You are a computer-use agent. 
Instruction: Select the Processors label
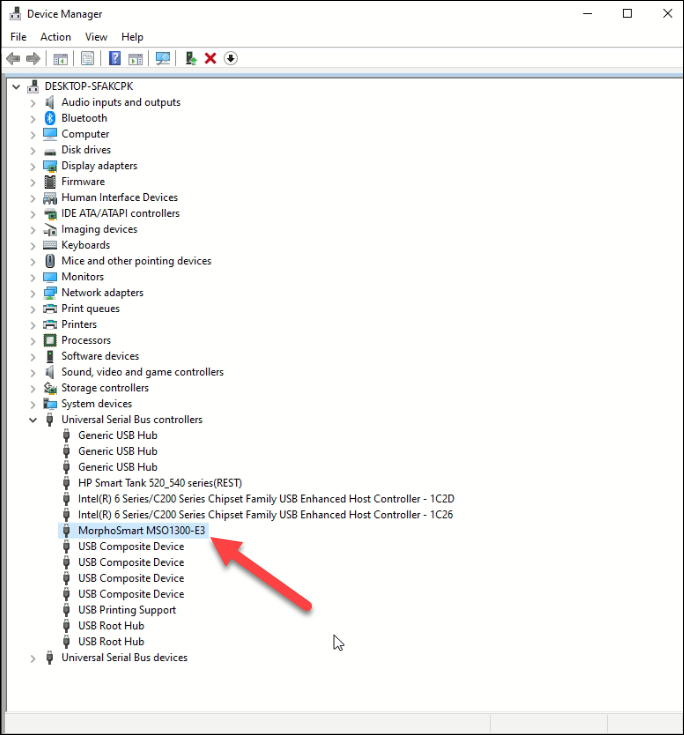[86, 340]
